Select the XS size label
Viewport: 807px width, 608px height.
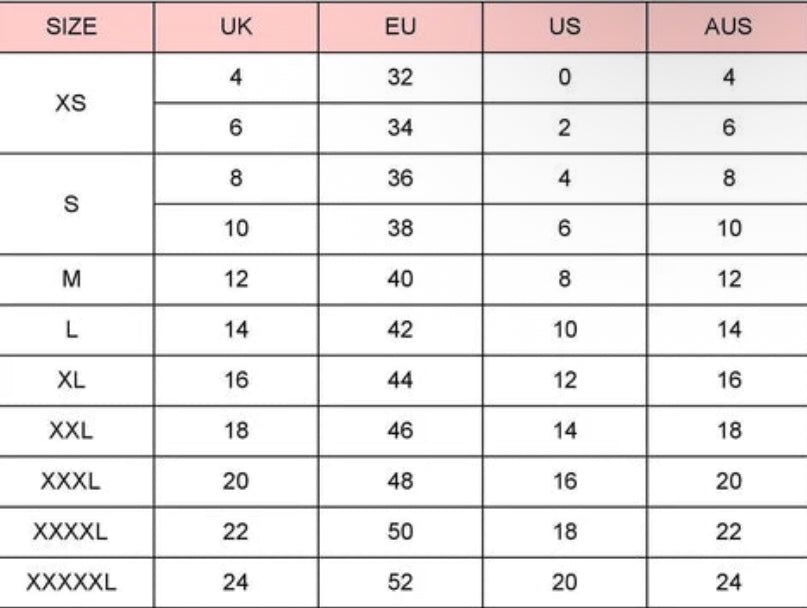pos(71,102)
